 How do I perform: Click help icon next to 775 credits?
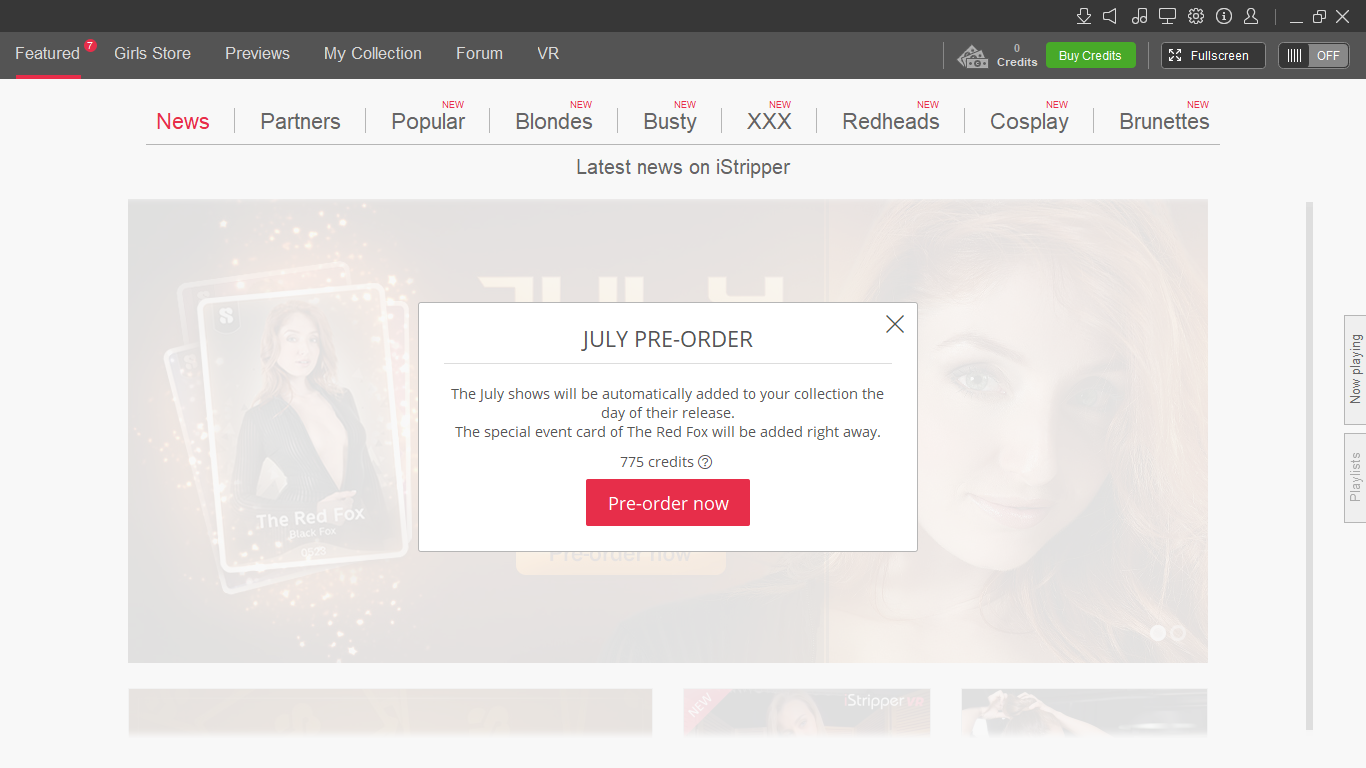(x=705, y=462)
